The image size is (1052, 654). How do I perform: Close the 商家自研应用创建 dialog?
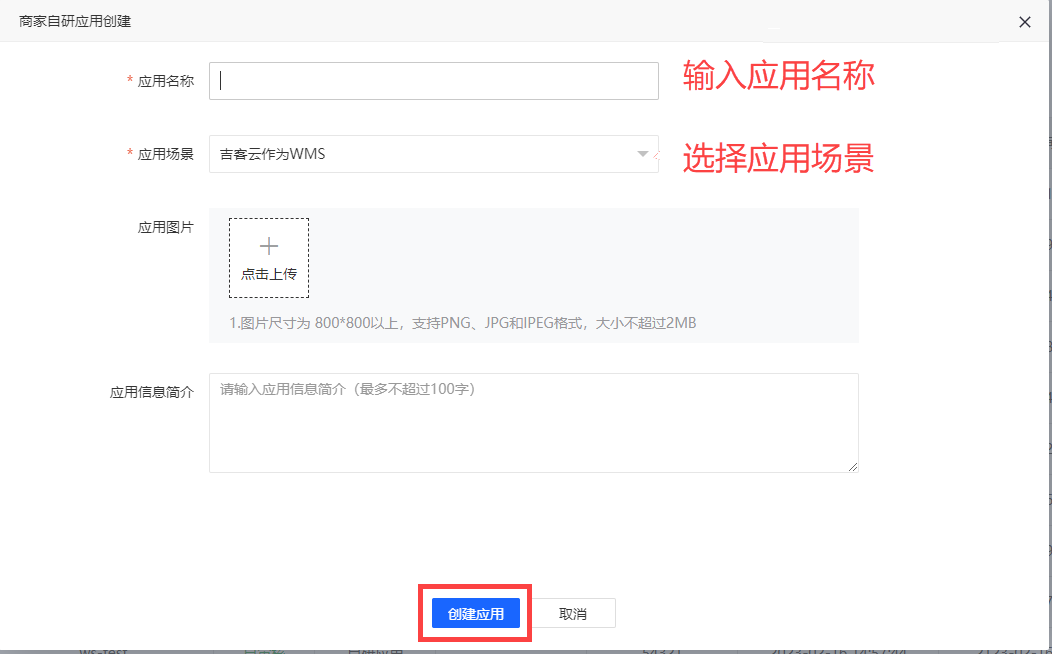point(1024,22)
